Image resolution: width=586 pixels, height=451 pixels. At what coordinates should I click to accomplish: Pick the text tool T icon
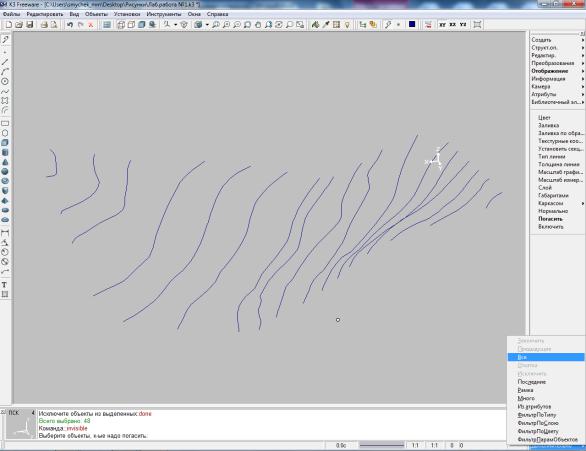coord(4,285)
